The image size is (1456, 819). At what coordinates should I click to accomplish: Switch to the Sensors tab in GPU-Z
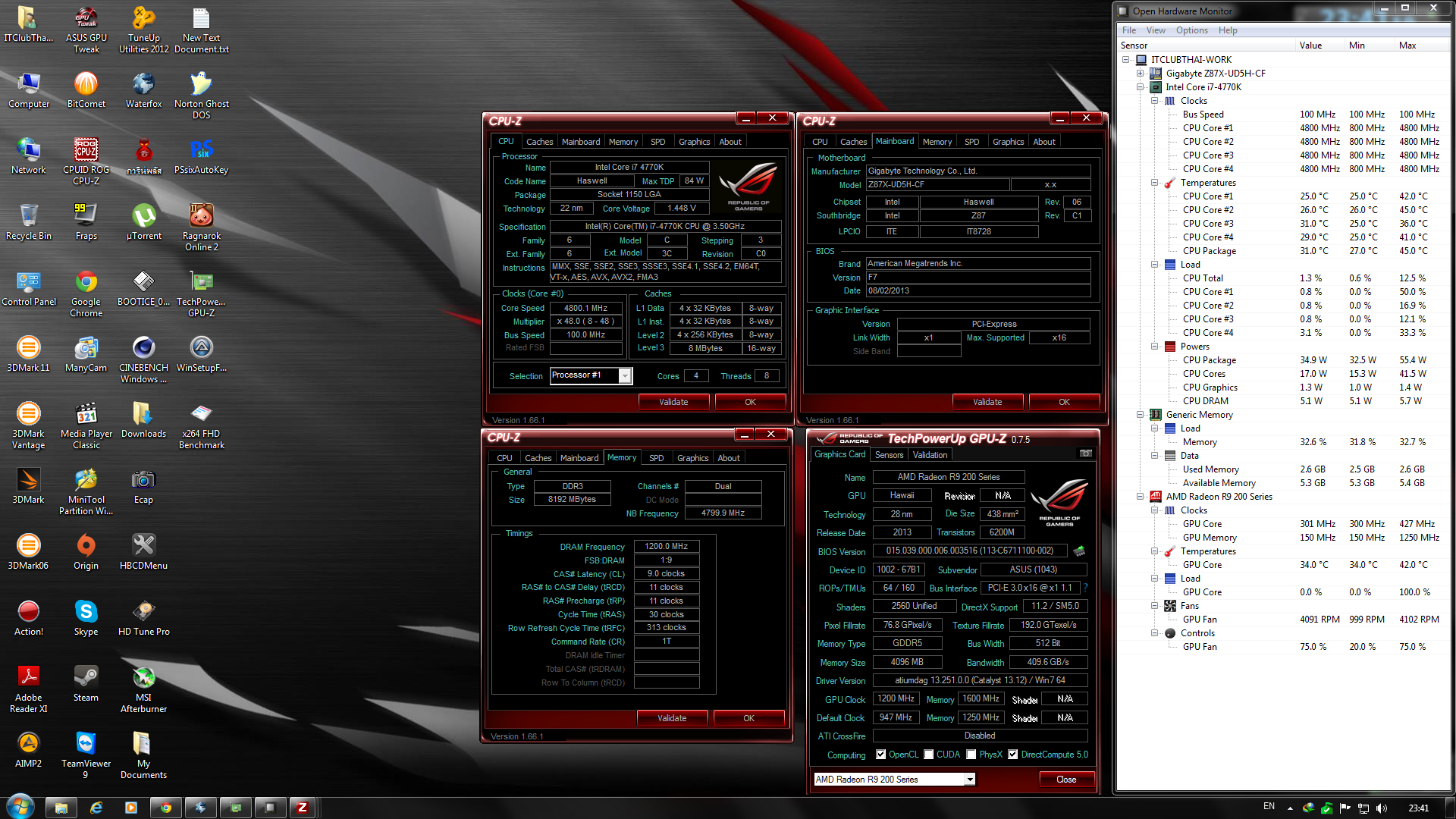(x=889, y=455)
